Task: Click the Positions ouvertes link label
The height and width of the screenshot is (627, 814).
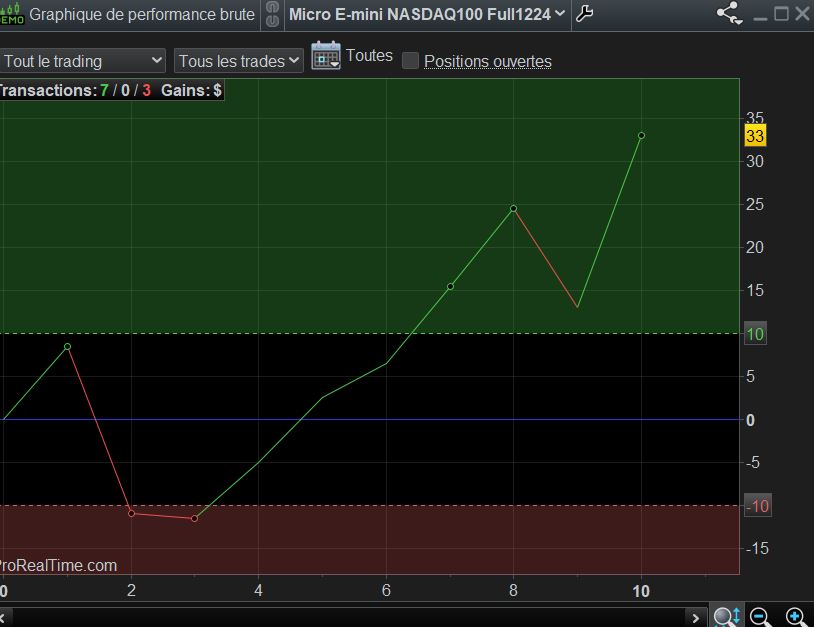Action: [x=487, y=61]
